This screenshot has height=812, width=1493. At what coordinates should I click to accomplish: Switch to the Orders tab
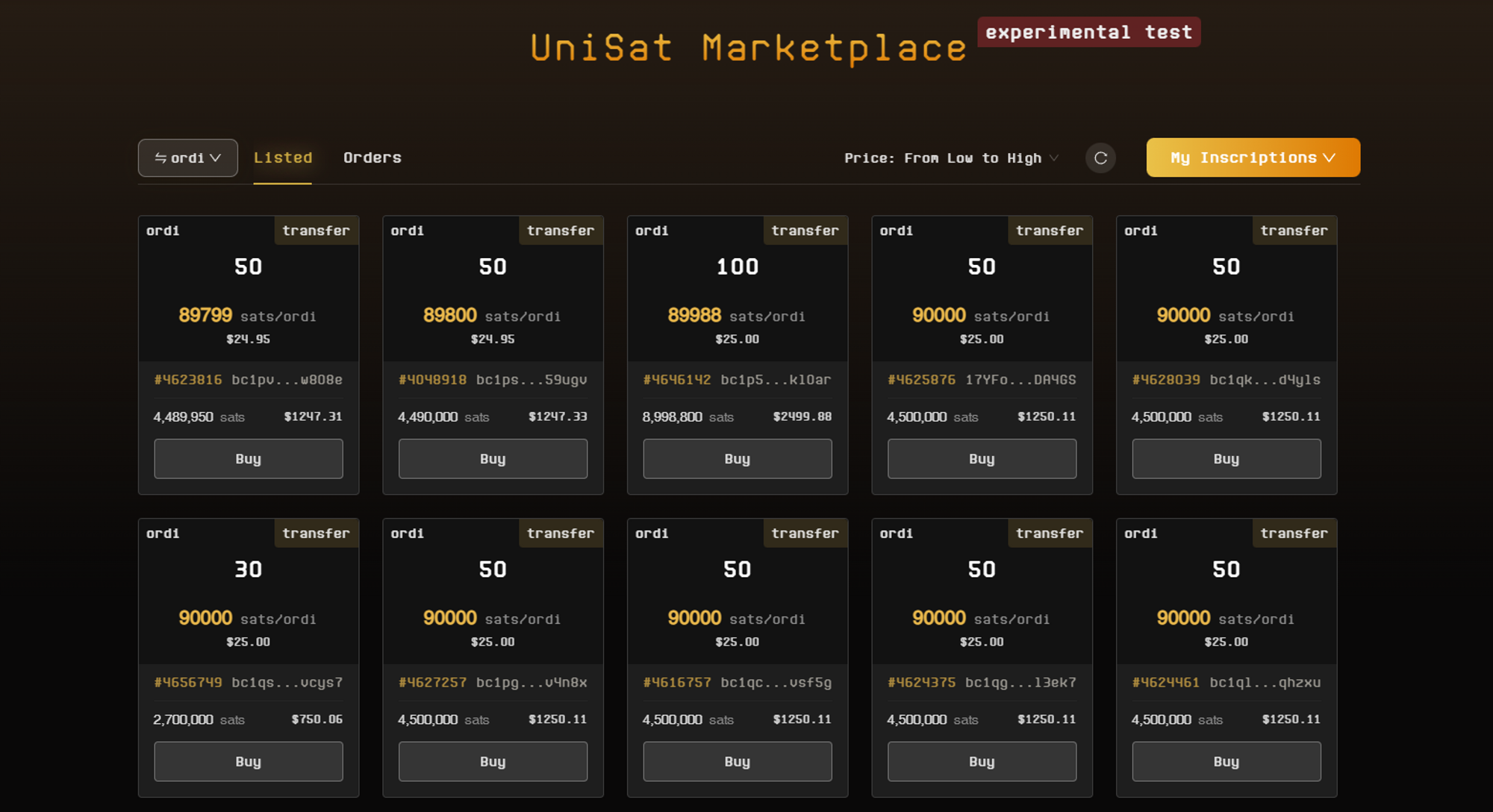click(x=372, y=157)
